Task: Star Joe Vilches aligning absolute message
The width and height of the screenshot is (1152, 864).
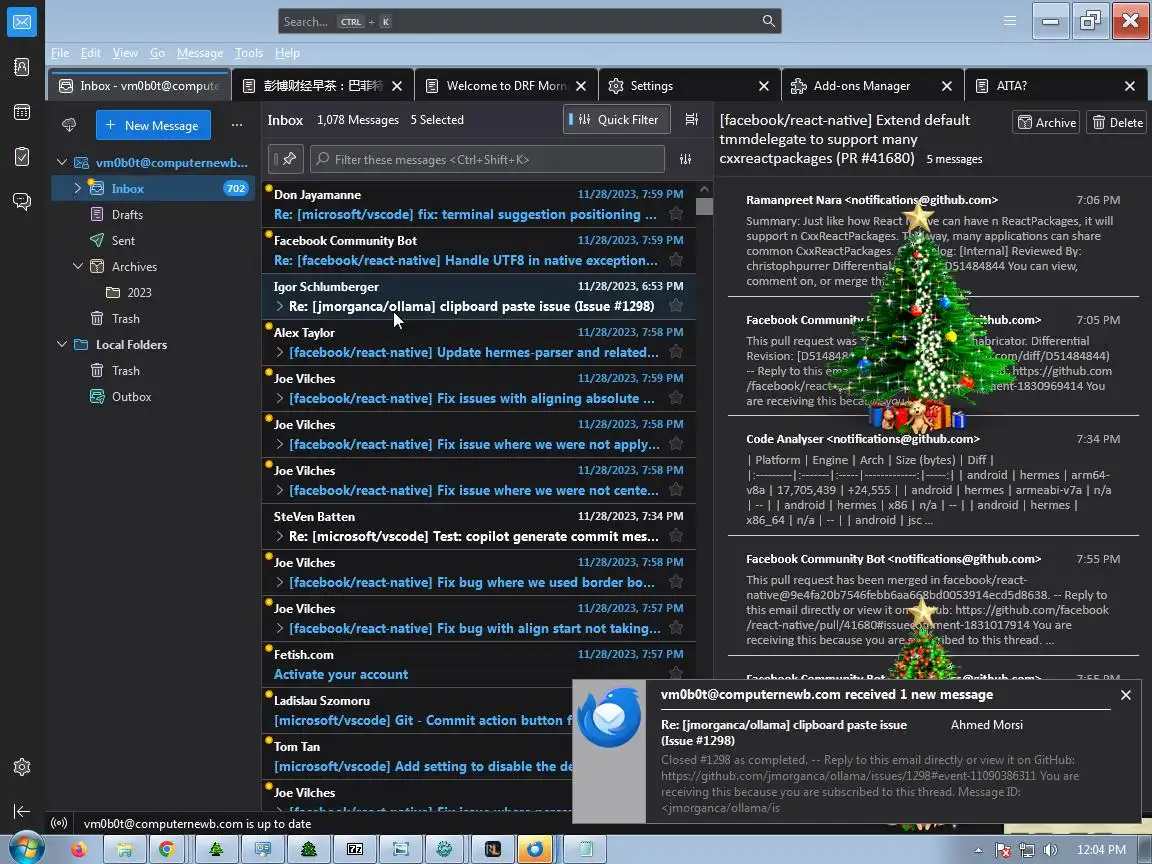Action: click(x=676, y=398)
